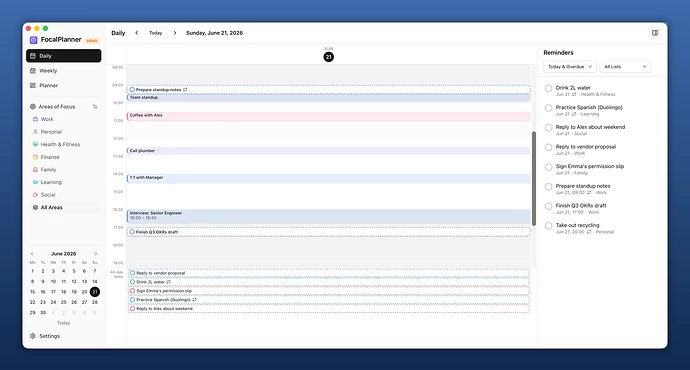Open Settings
The height and width of the screenshot is (370, 690).
[x=45, y=336]
